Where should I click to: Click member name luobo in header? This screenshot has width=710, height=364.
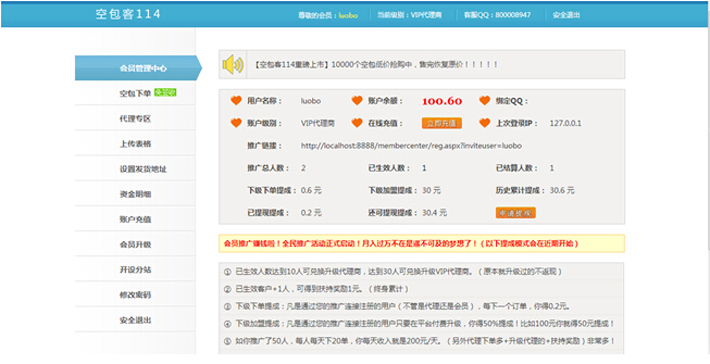tap(348, 15)
